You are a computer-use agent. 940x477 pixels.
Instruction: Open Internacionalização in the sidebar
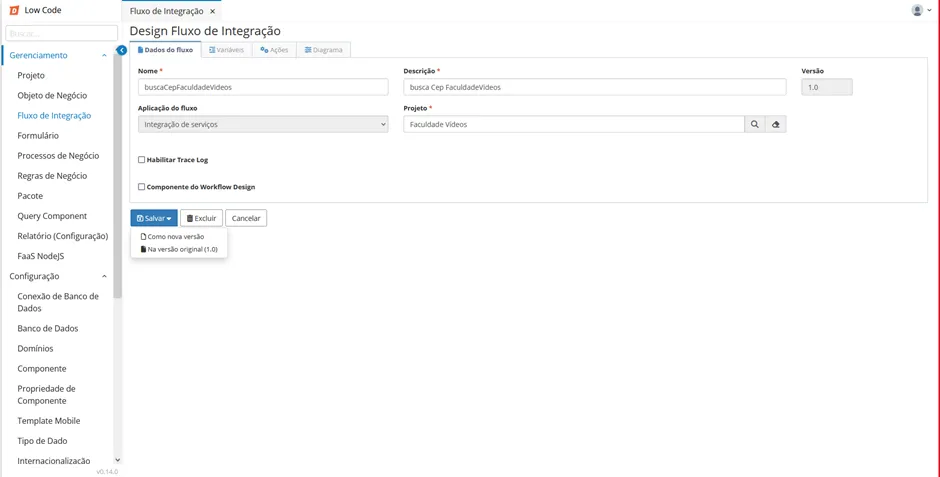pyautogui.click(x=54, y=461)
